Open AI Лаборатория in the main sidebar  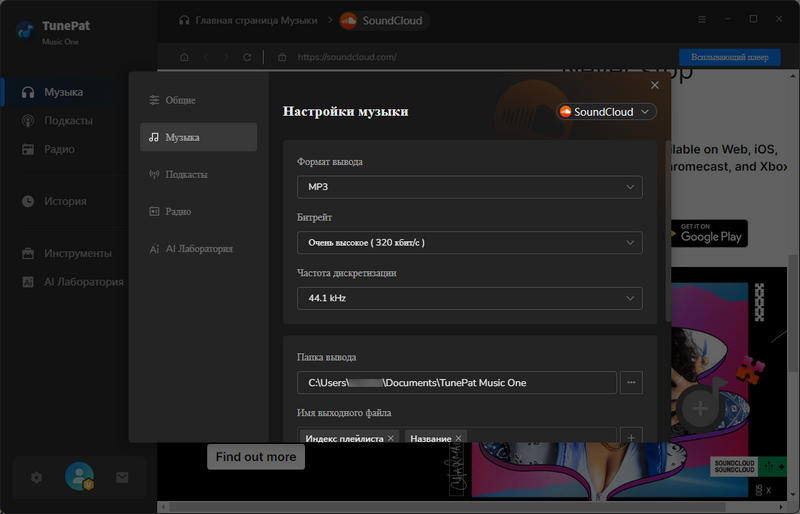[83, 282]
